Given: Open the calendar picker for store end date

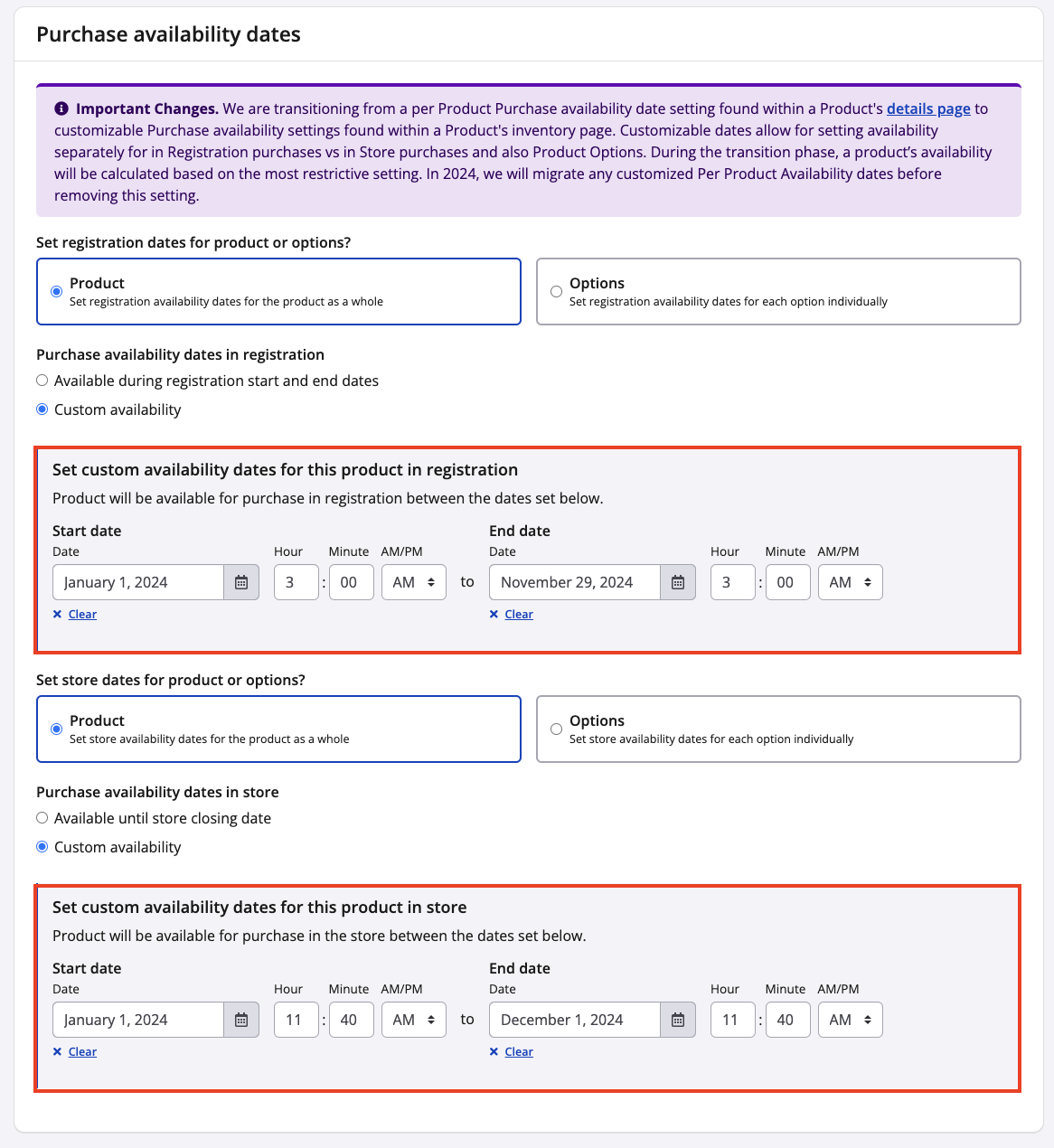Looking at the screenshot, I should (x=677, y=1020).
